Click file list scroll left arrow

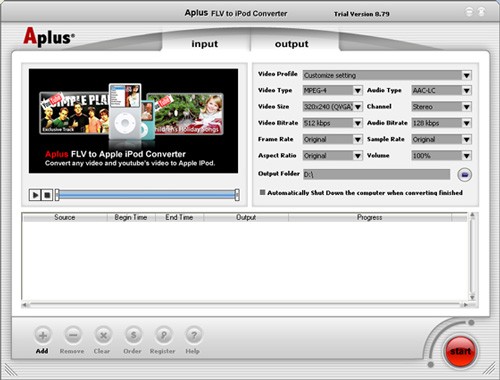coord(24,305)
